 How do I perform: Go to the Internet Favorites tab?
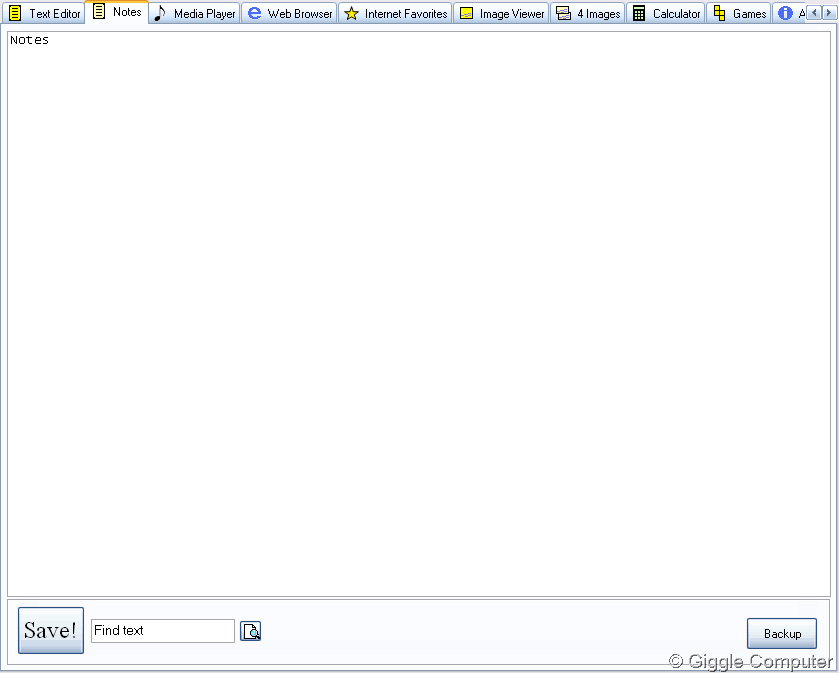[x=395, y=13]
